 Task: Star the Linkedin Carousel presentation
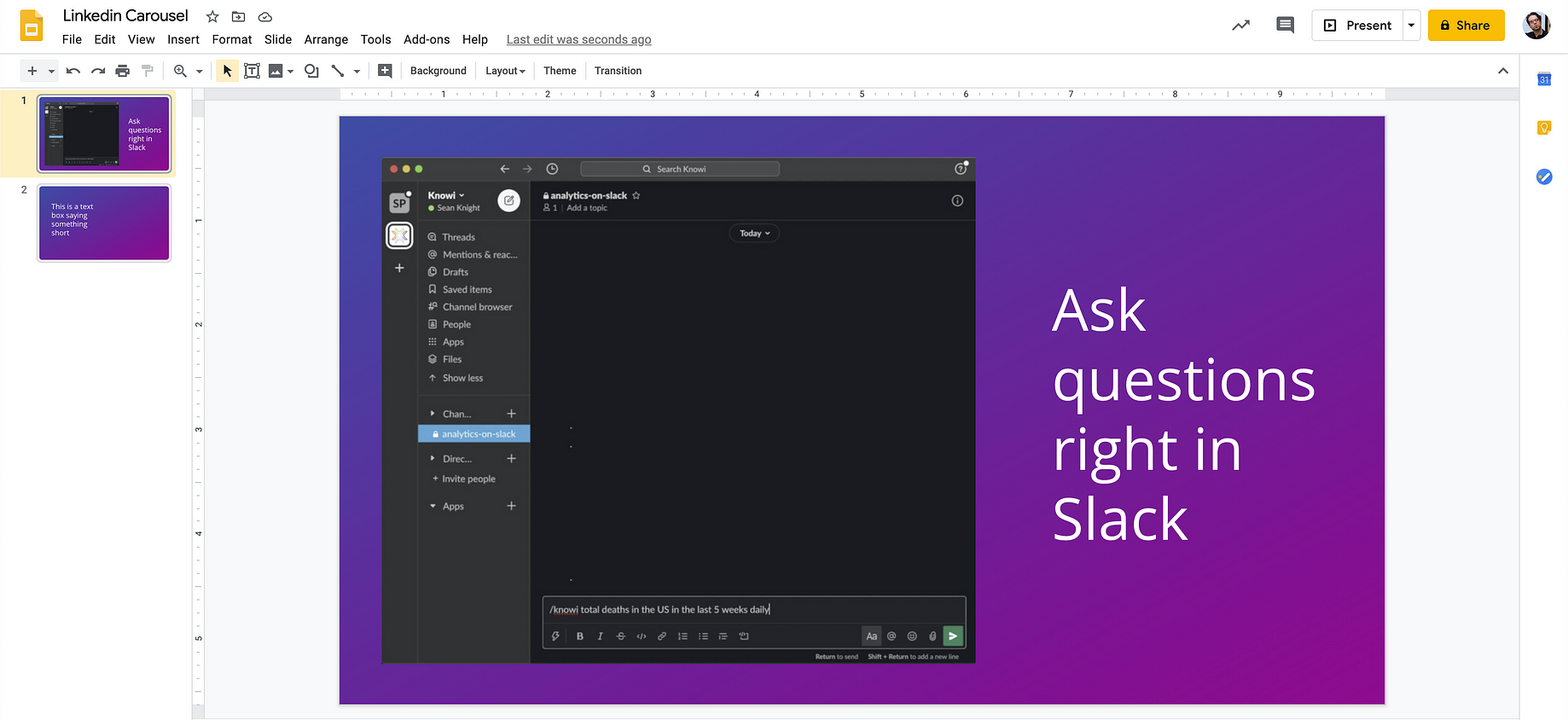(x=212, y=16)
